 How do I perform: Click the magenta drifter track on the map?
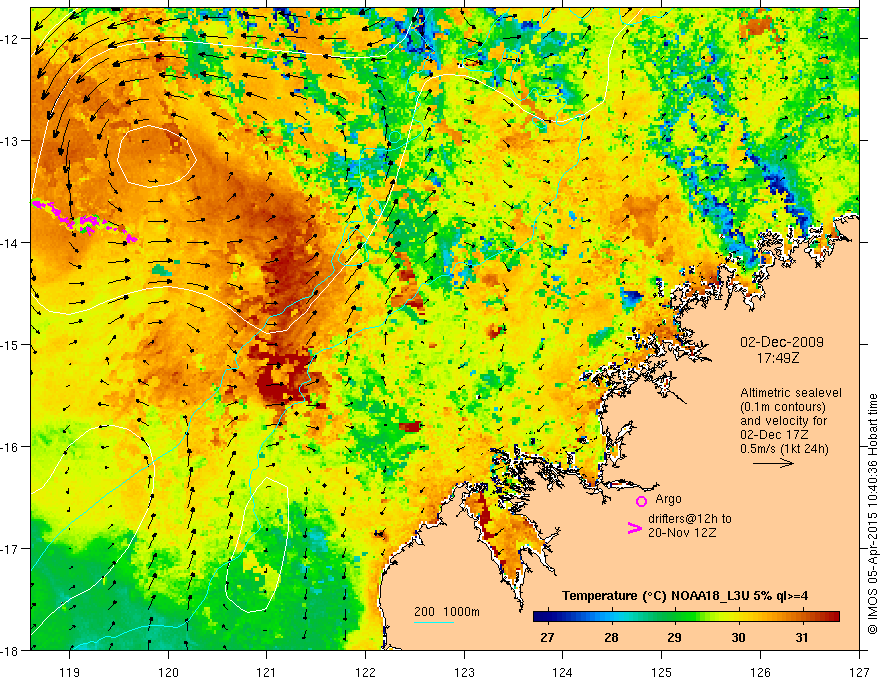pyautogui.click(x=84, y=223)
